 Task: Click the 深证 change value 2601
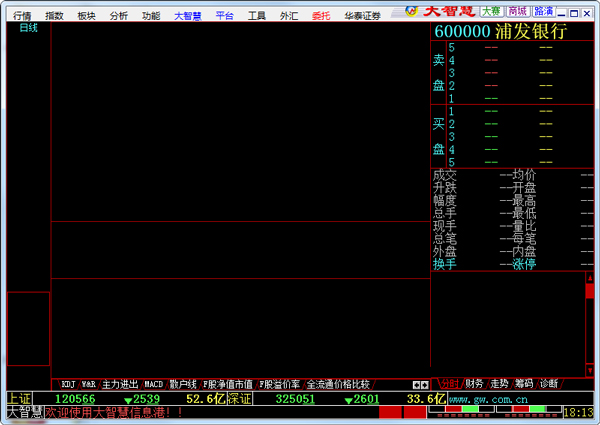point(362,399)
